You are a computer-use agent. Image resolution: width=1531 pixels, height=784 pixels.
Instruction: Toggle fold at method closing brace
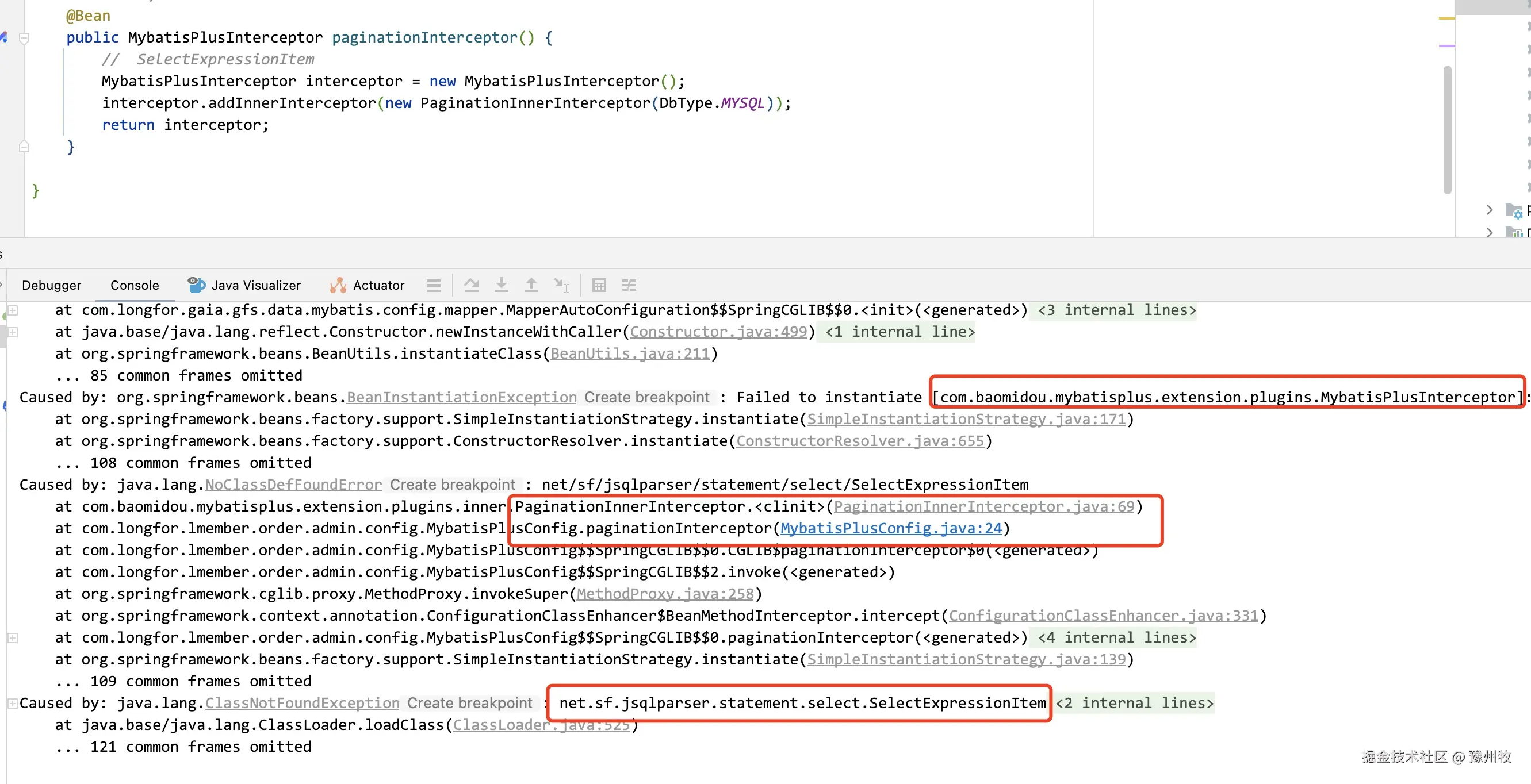24,147
